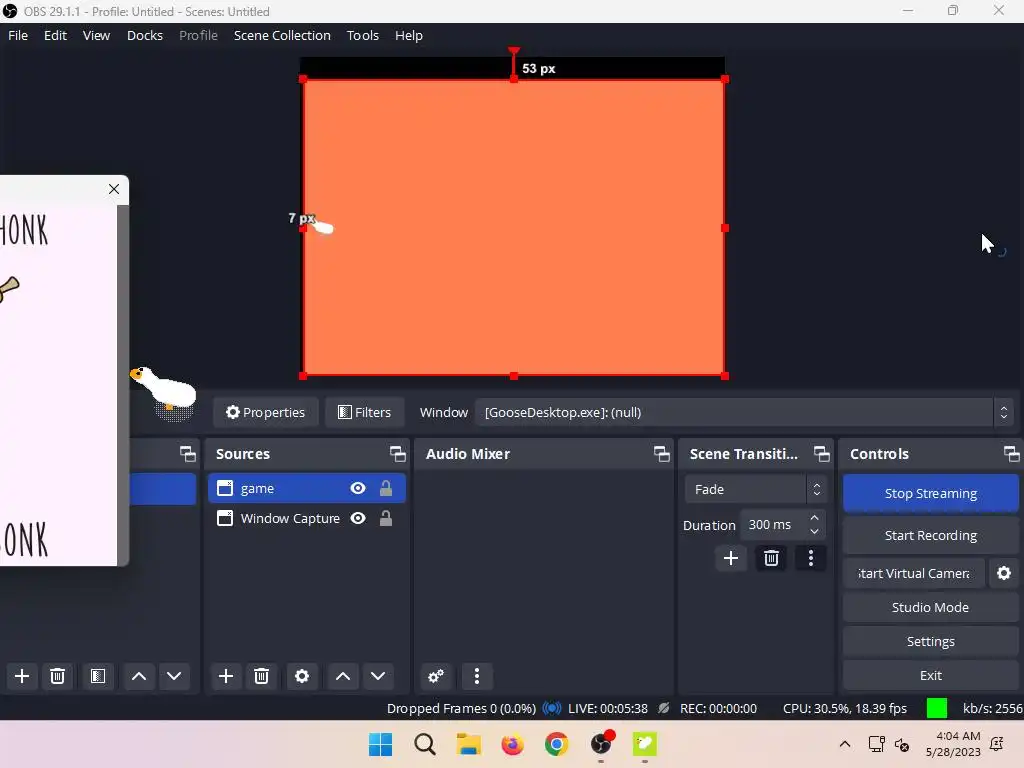Click the CPU usage status text
Screen dimensions: 1024x768
click(844, 709)
